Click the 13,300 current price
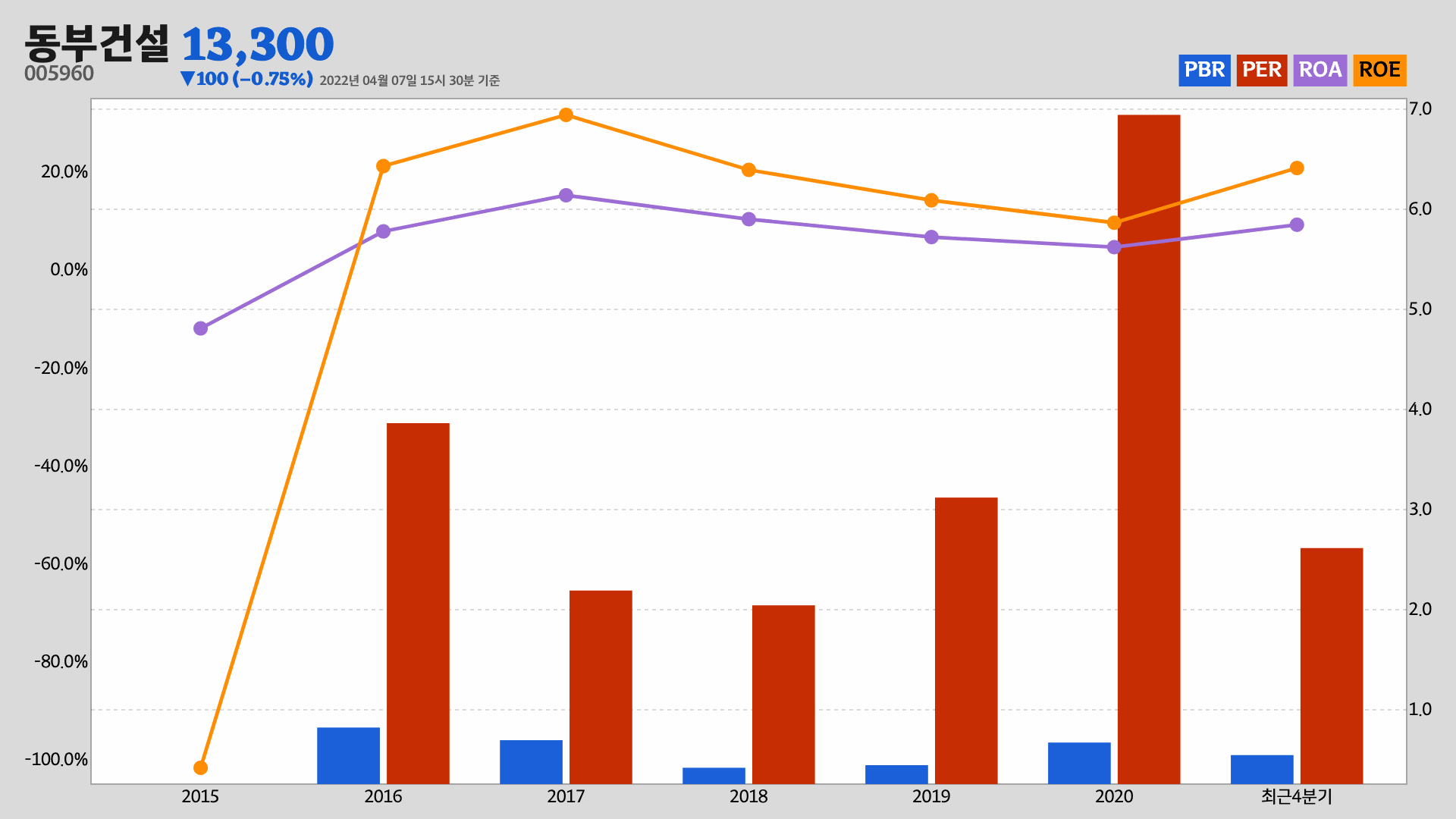Viewport: 1456px width, 819px height. click(x=258, y=44)
